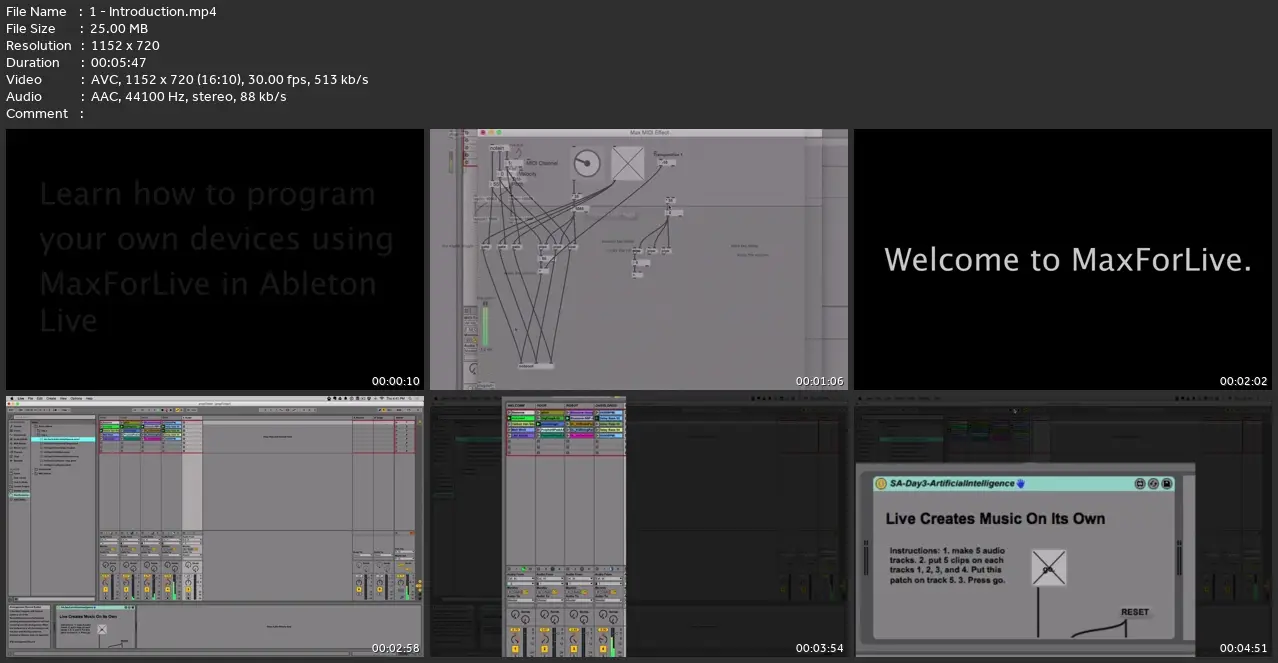The width and height of the screenshot is (1278, 663).
Task: Click the 00:04:51 timestamp
Action: pos(1244,648)
